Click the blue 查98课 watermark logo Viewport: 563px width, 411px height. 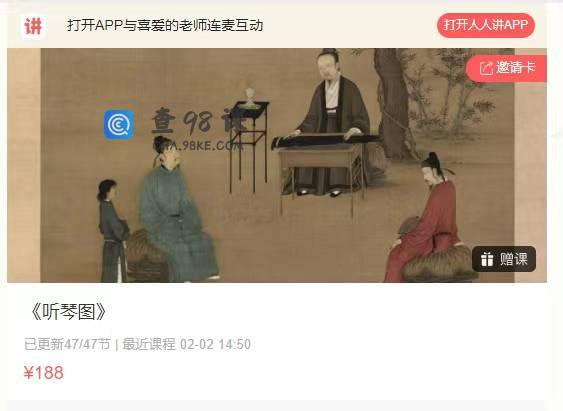[x=119, y=125]
